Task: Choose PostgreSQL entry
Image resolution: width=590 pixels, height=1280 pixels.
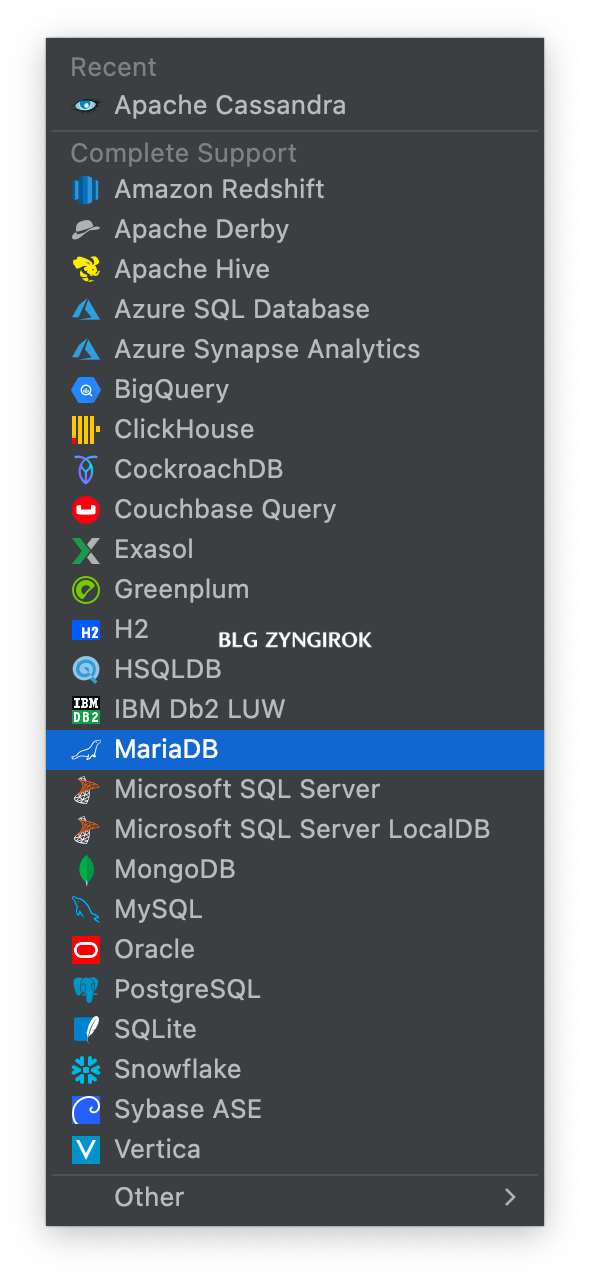Action: pos(295,989)
